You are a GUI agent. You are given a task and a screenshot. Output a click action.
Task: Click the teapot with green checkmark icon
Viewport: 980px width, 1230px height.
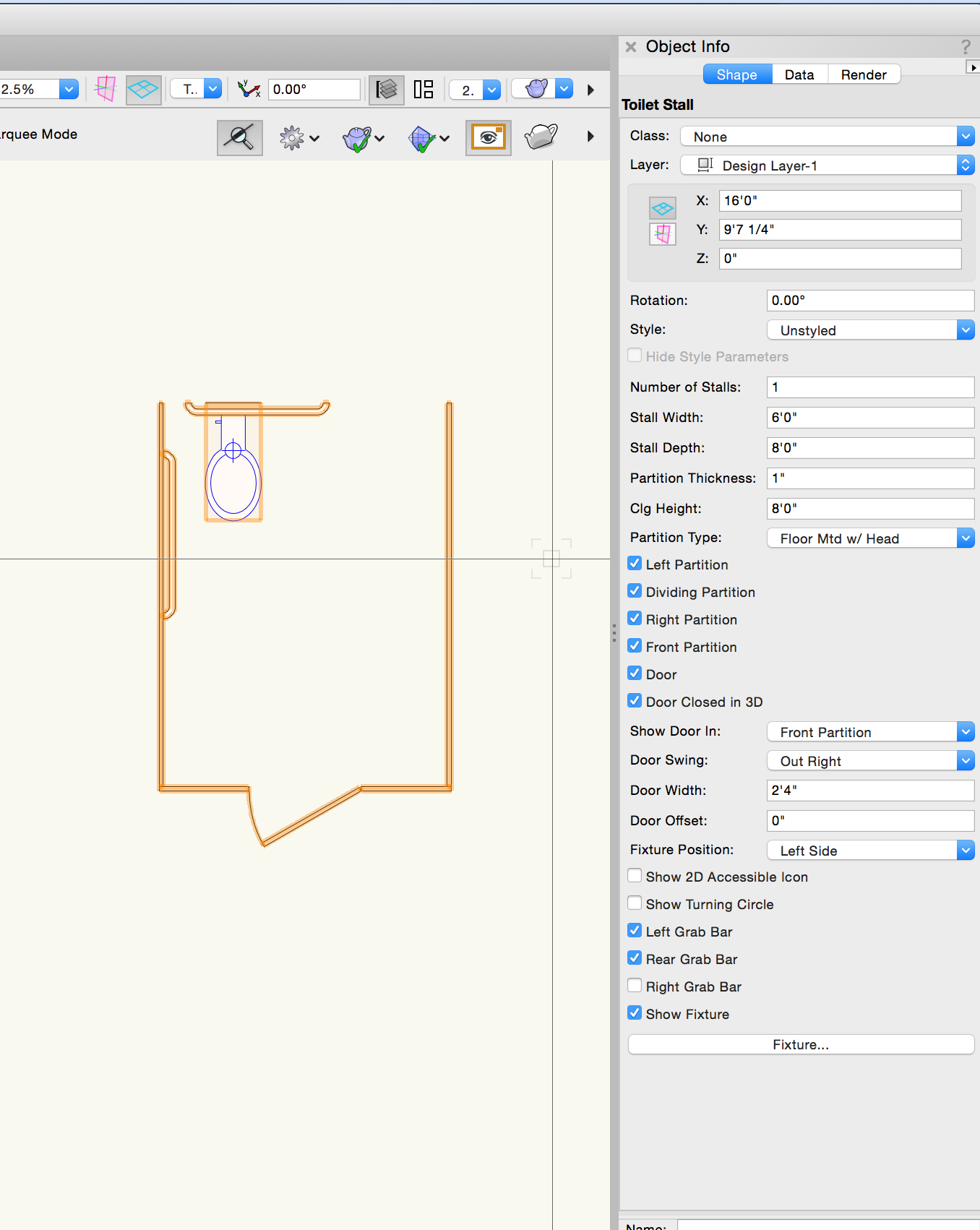point(357,138)
